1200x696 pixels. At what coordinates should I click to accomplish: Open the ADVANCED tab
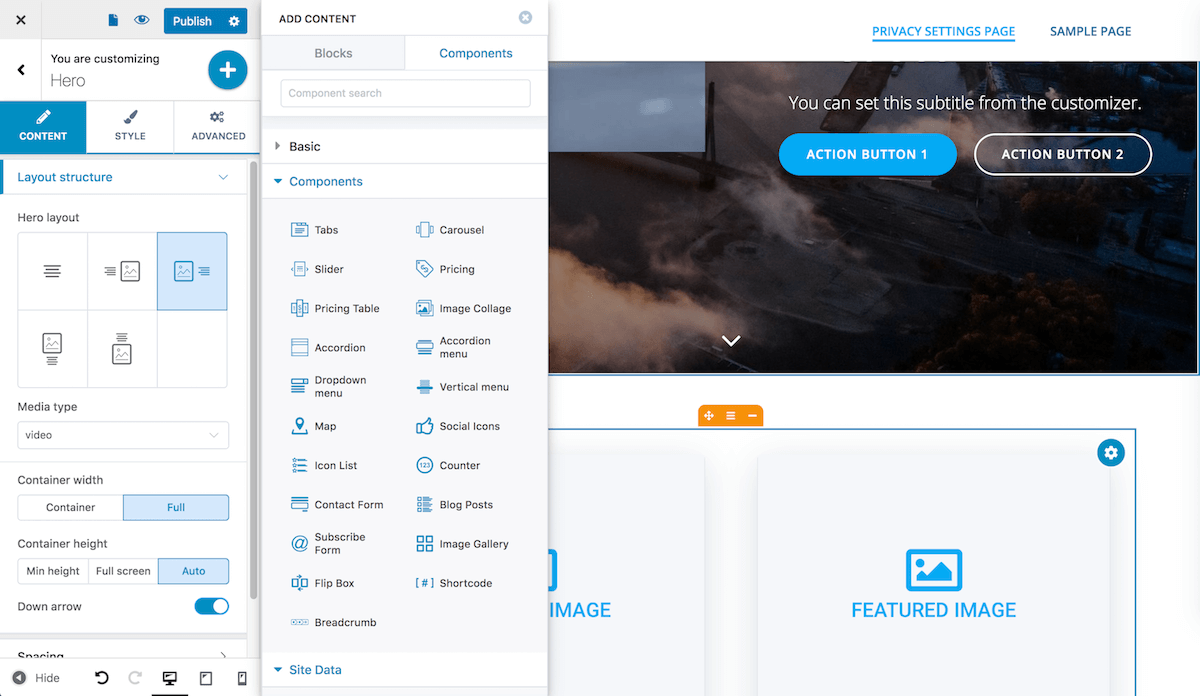[218, 127]
